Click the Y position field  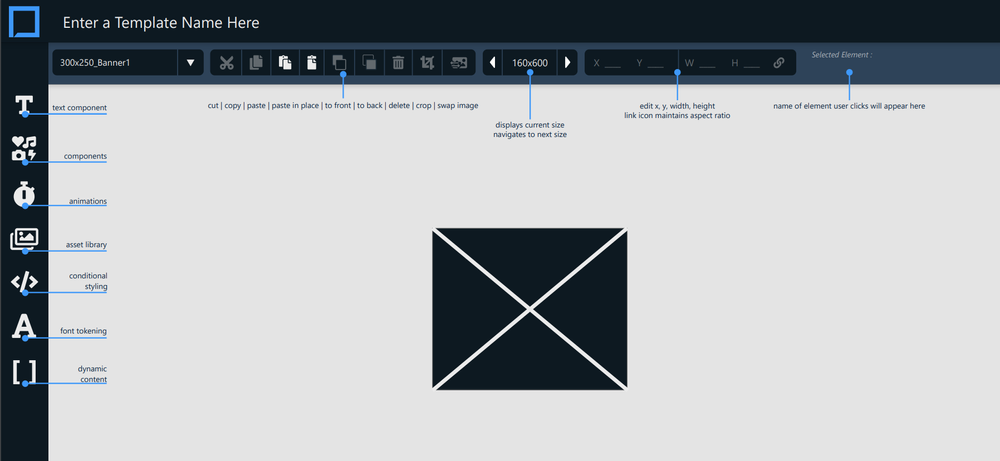click(651, 63)
